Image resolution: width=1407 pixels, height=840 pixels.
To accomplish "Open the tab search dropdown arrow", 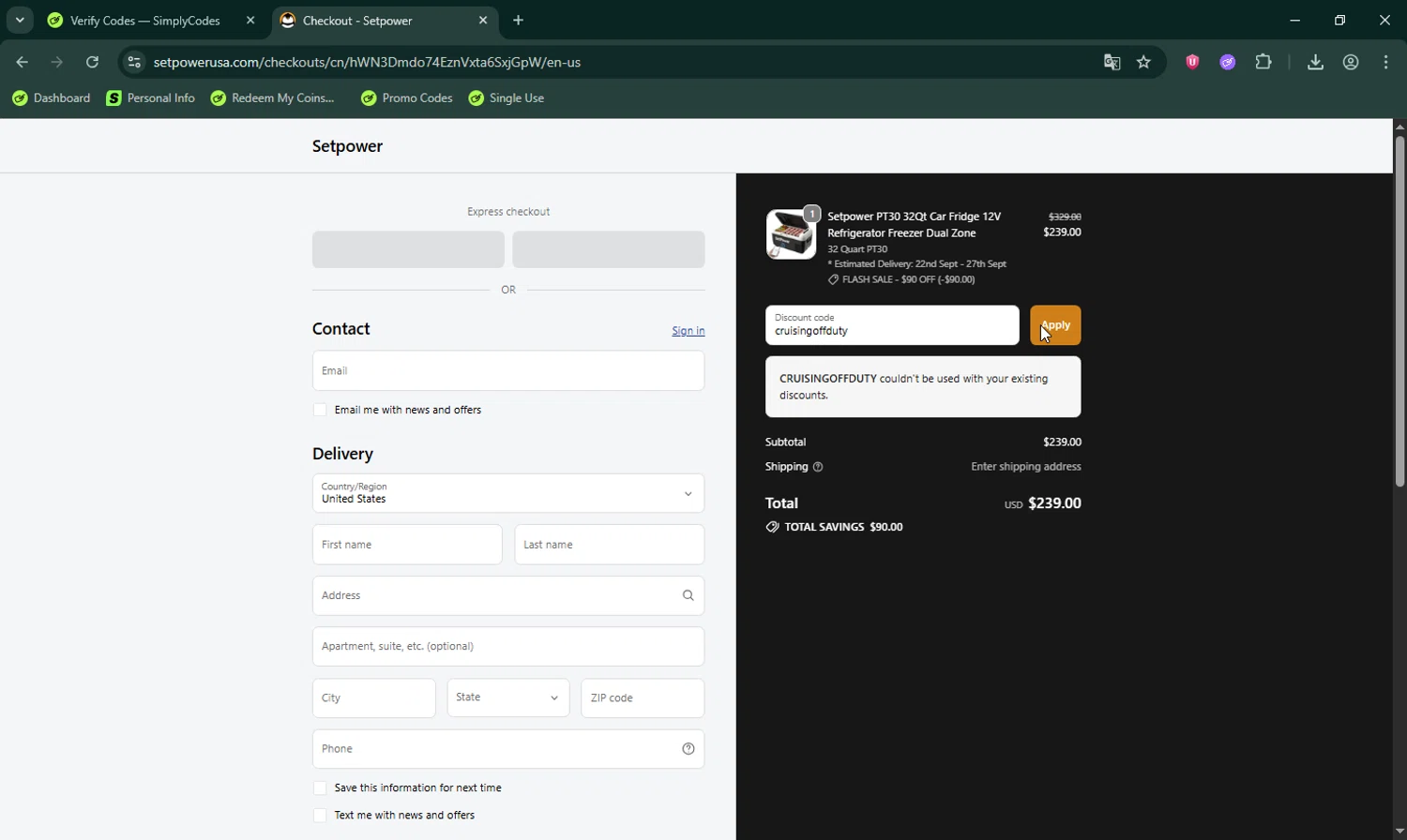I will pyautogui.click(x=20, y=20).
